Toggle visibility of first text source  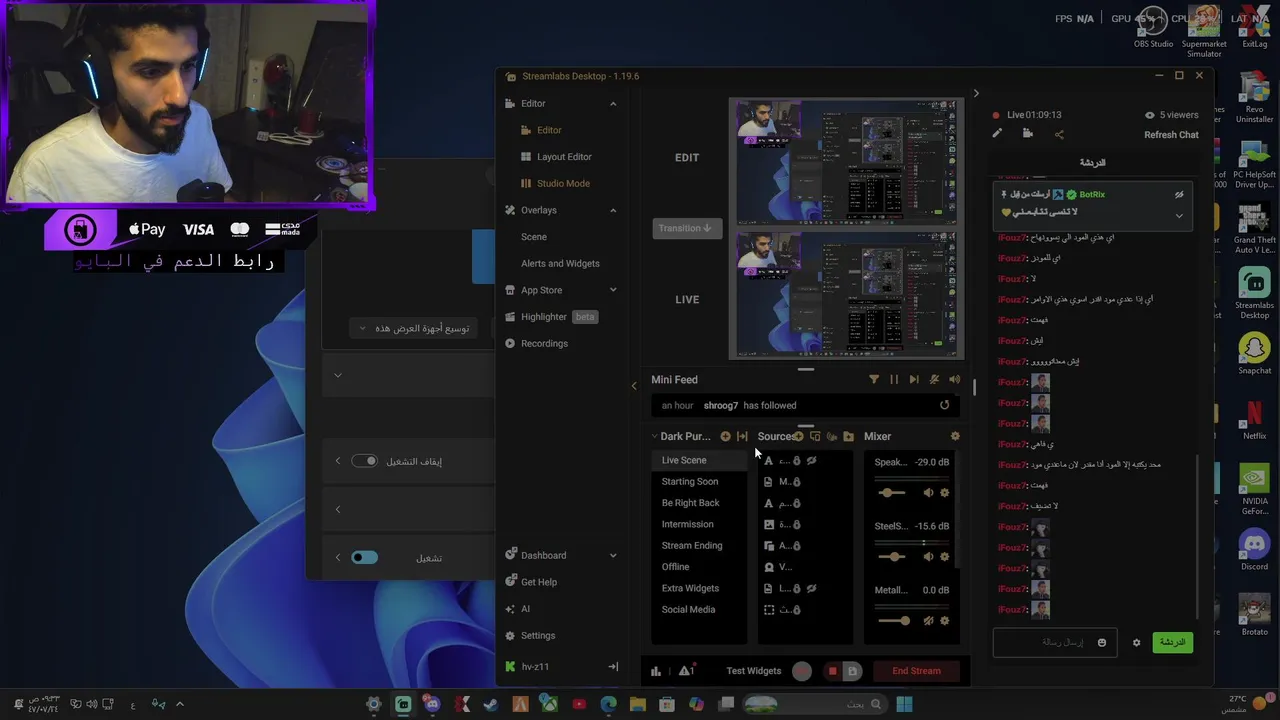[811, 461]
